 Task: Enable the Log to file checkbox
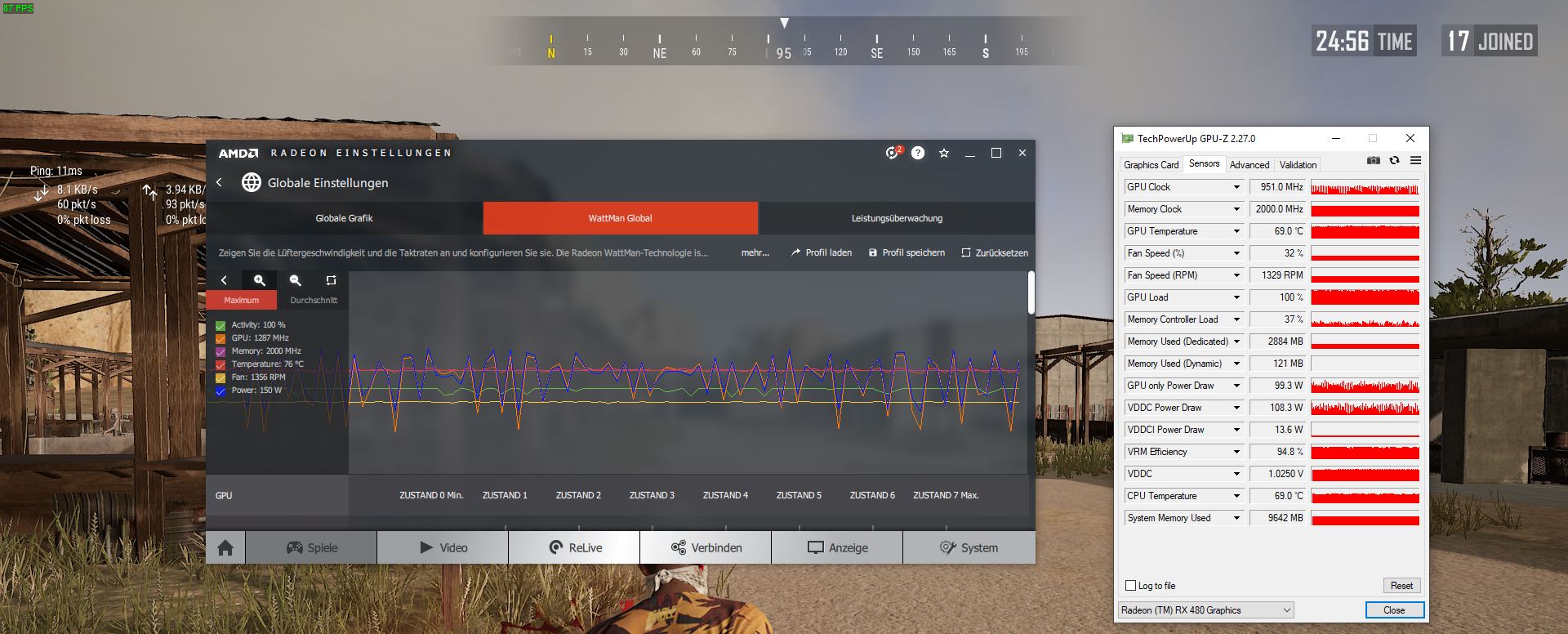(x=1131, y=585)
